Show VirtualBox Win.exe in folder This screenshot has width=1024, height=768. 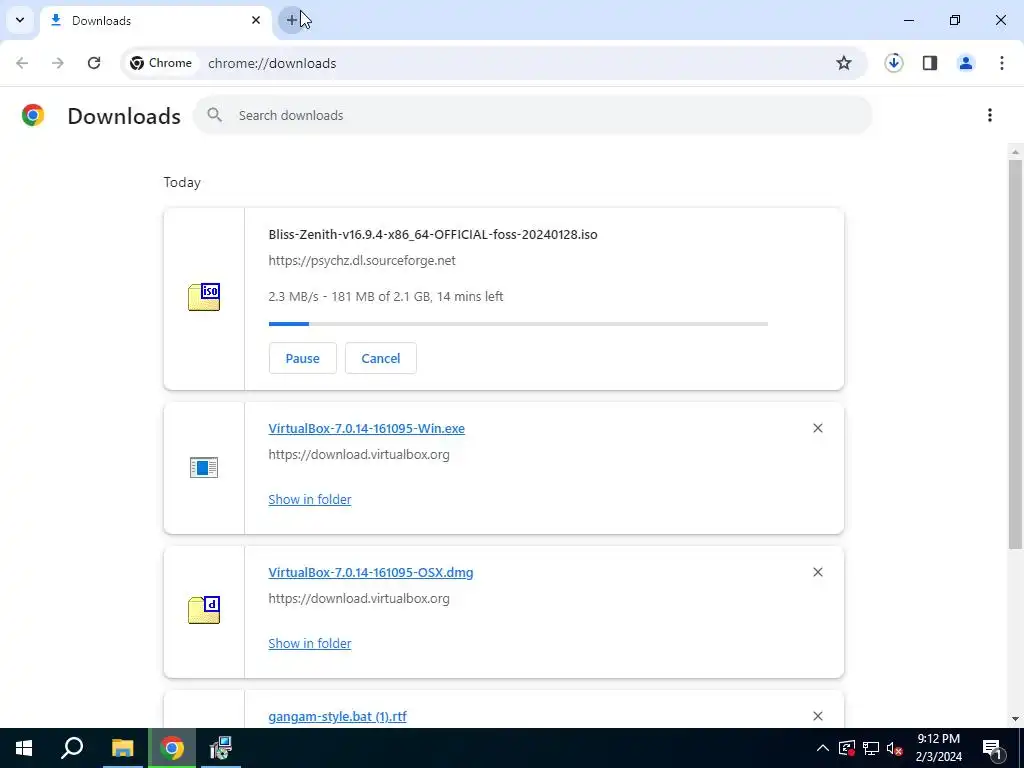tap(310, 500)
